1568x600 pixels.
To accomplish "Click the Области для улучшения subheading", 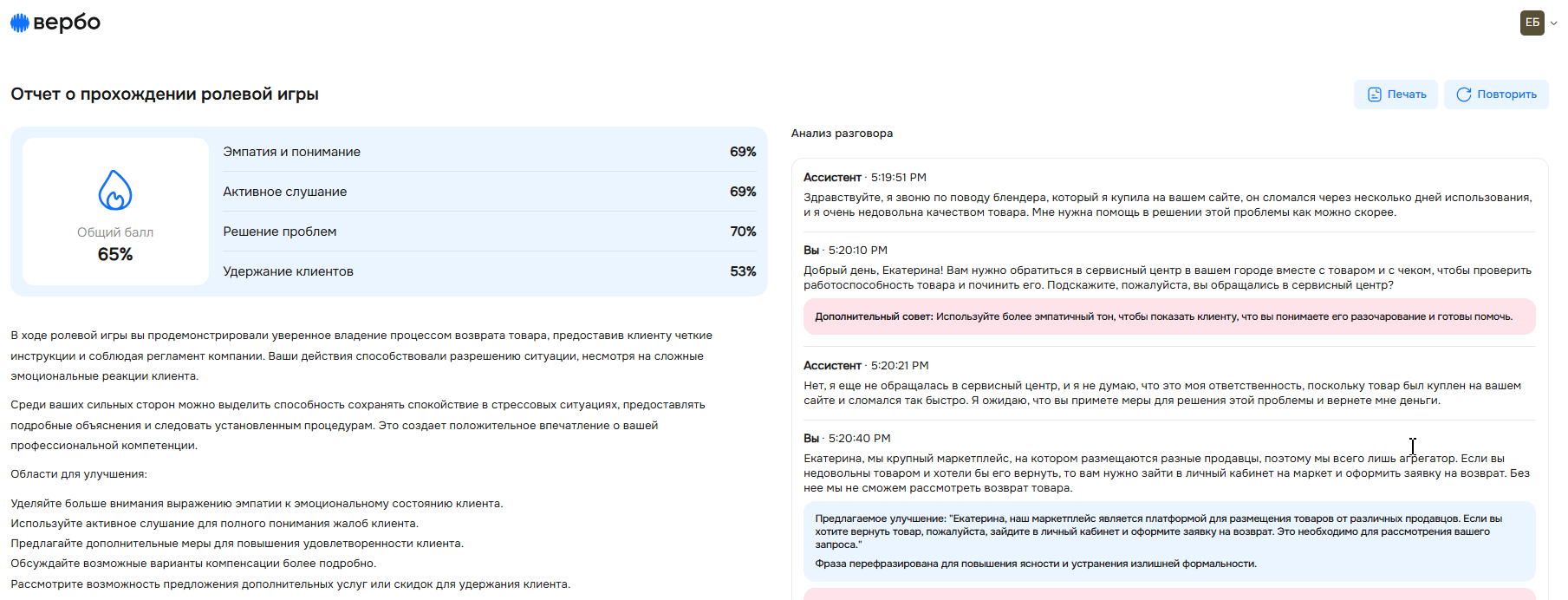I will click(79, 474).
